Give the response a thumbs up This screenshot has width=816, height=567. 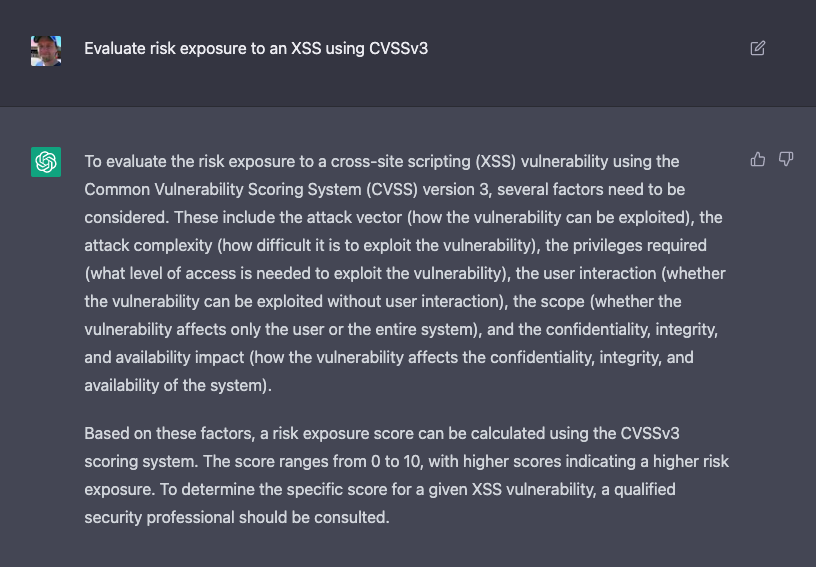coord(758,159)
